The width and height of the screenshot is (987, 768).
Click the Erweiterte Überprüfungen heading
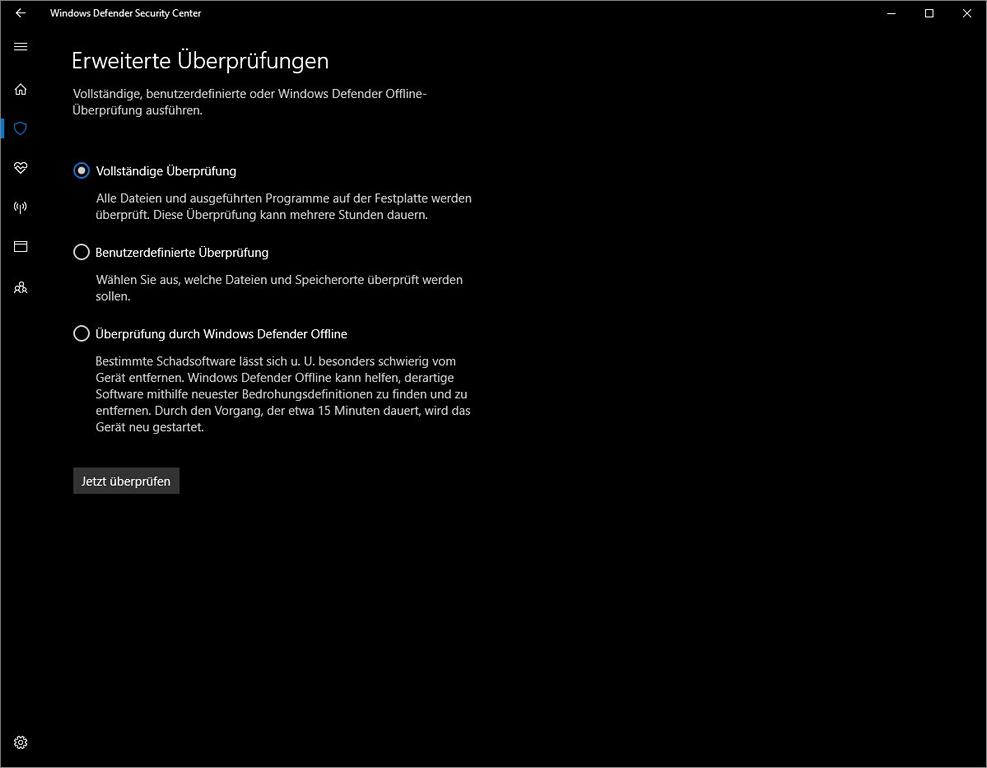tap(200, 60)
